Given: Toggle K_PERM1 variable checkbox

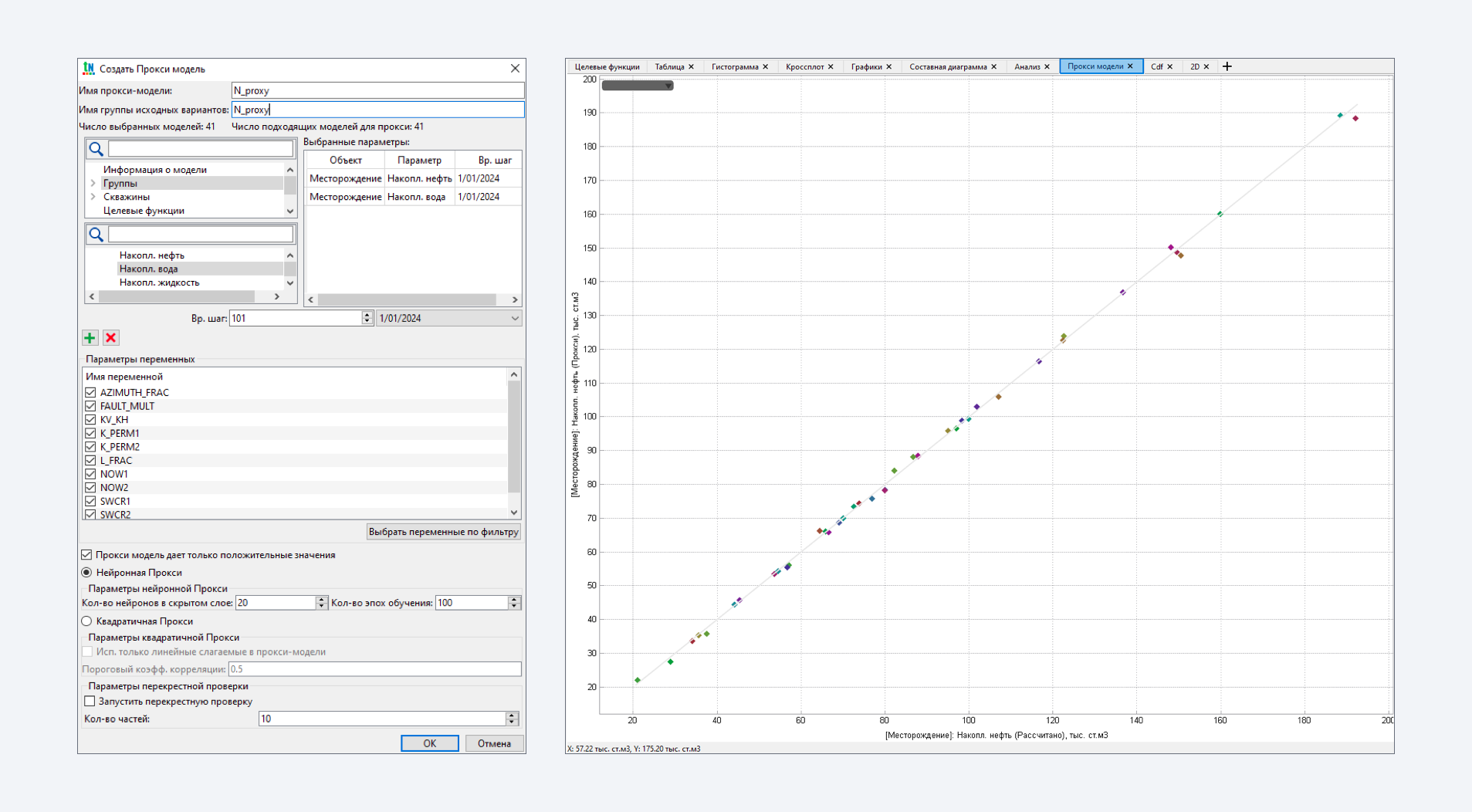Looking at the screenshot, I should (90, 433).
